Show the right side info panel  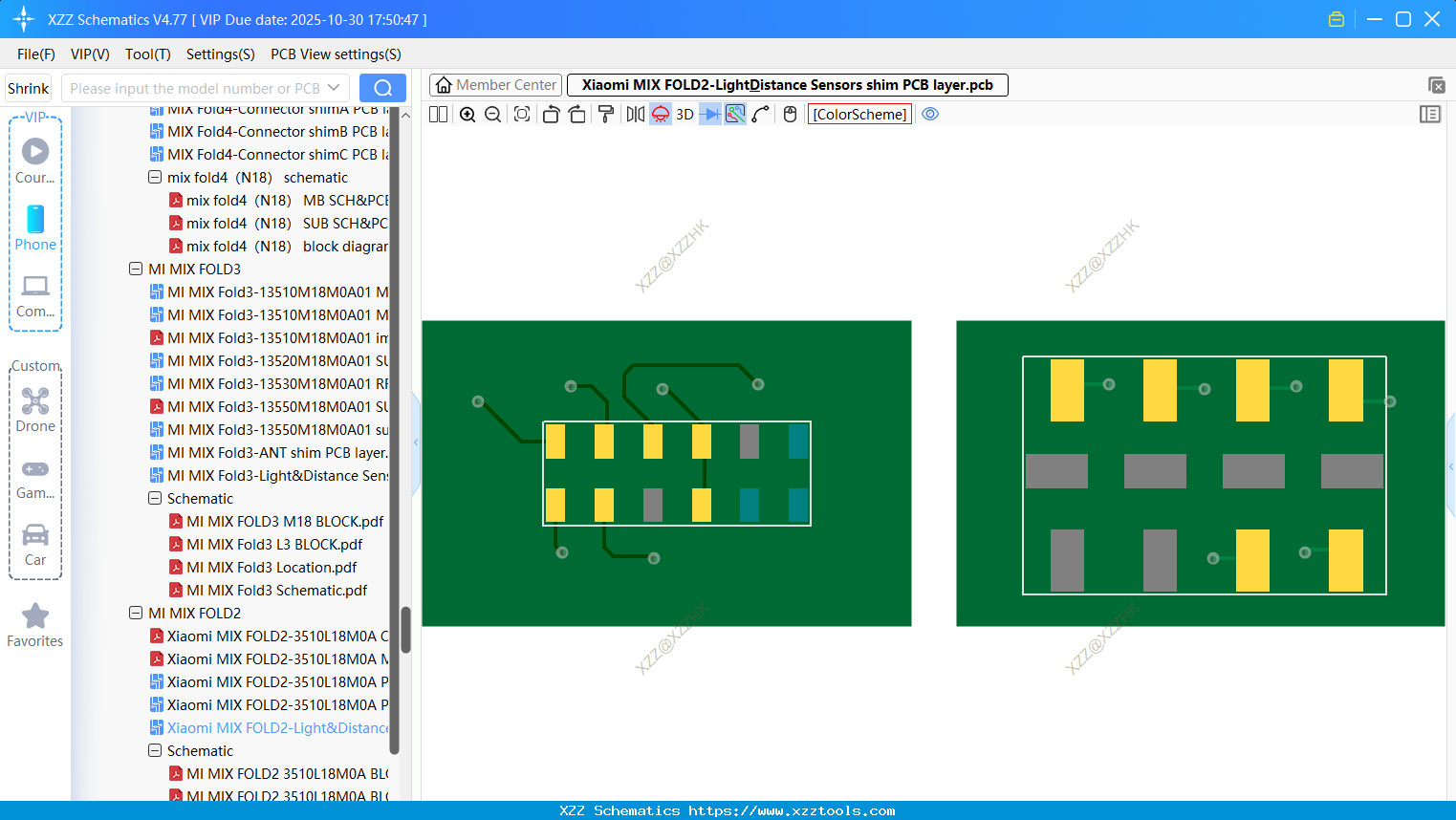[1430, 115]
